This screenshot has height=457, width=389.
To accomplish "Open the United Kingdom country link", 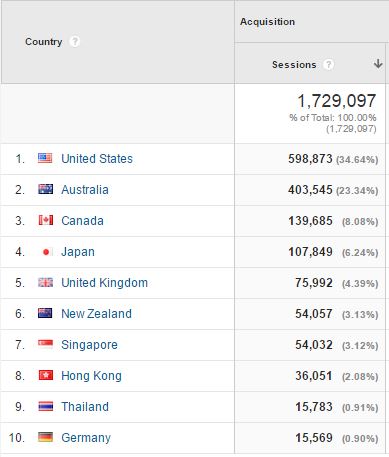I will pyautogui.click(x=105, y=283).
